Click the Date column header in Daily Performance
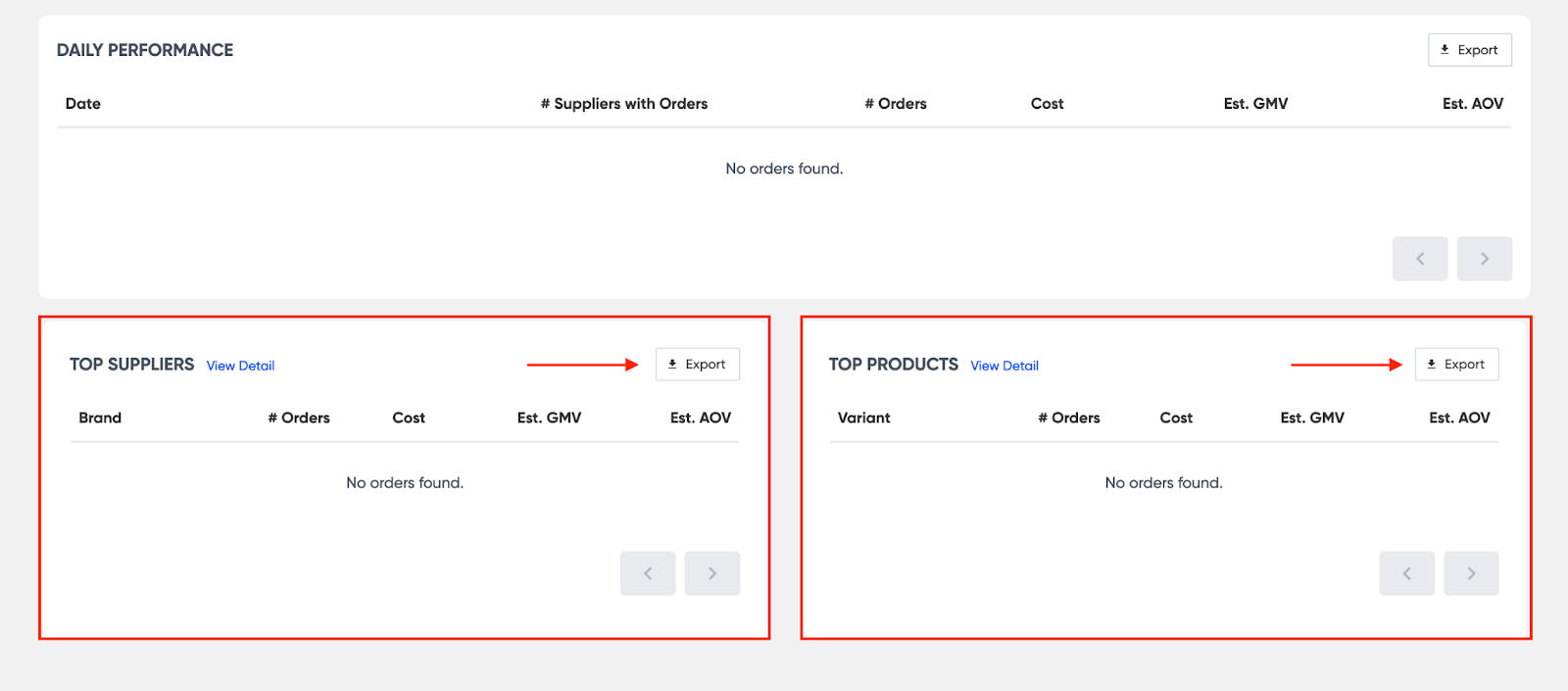1568x691 pixels. pos(83,104)
